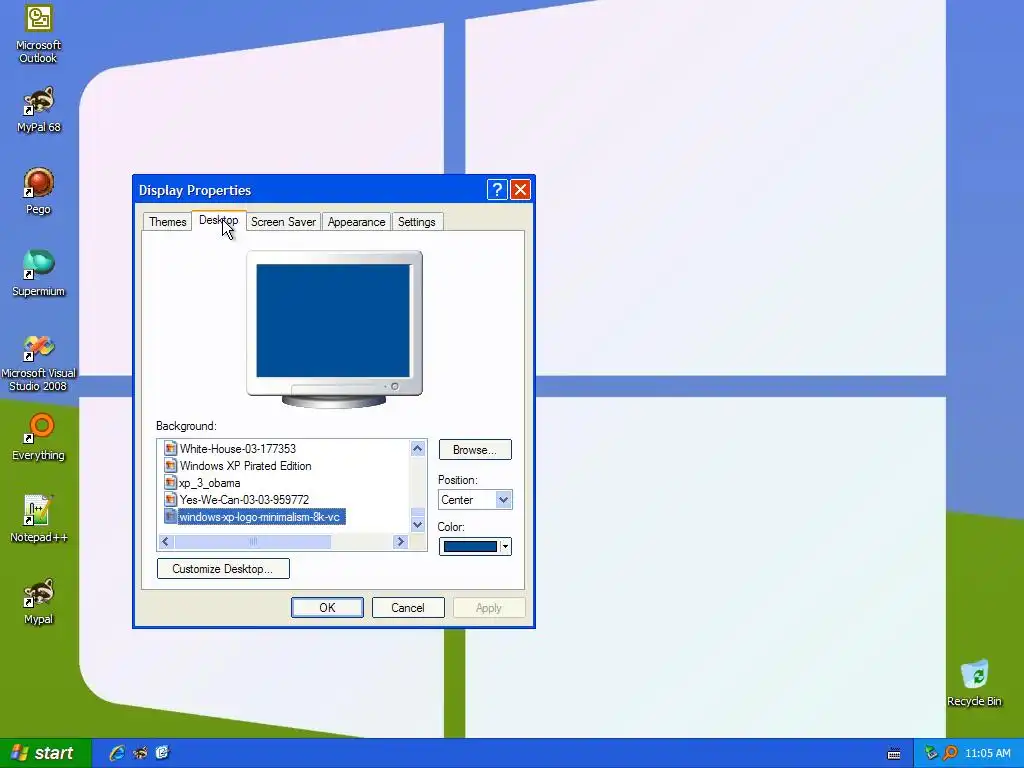Click the Yes-We-Can-03-03-959772 file icon

(170, 500)
